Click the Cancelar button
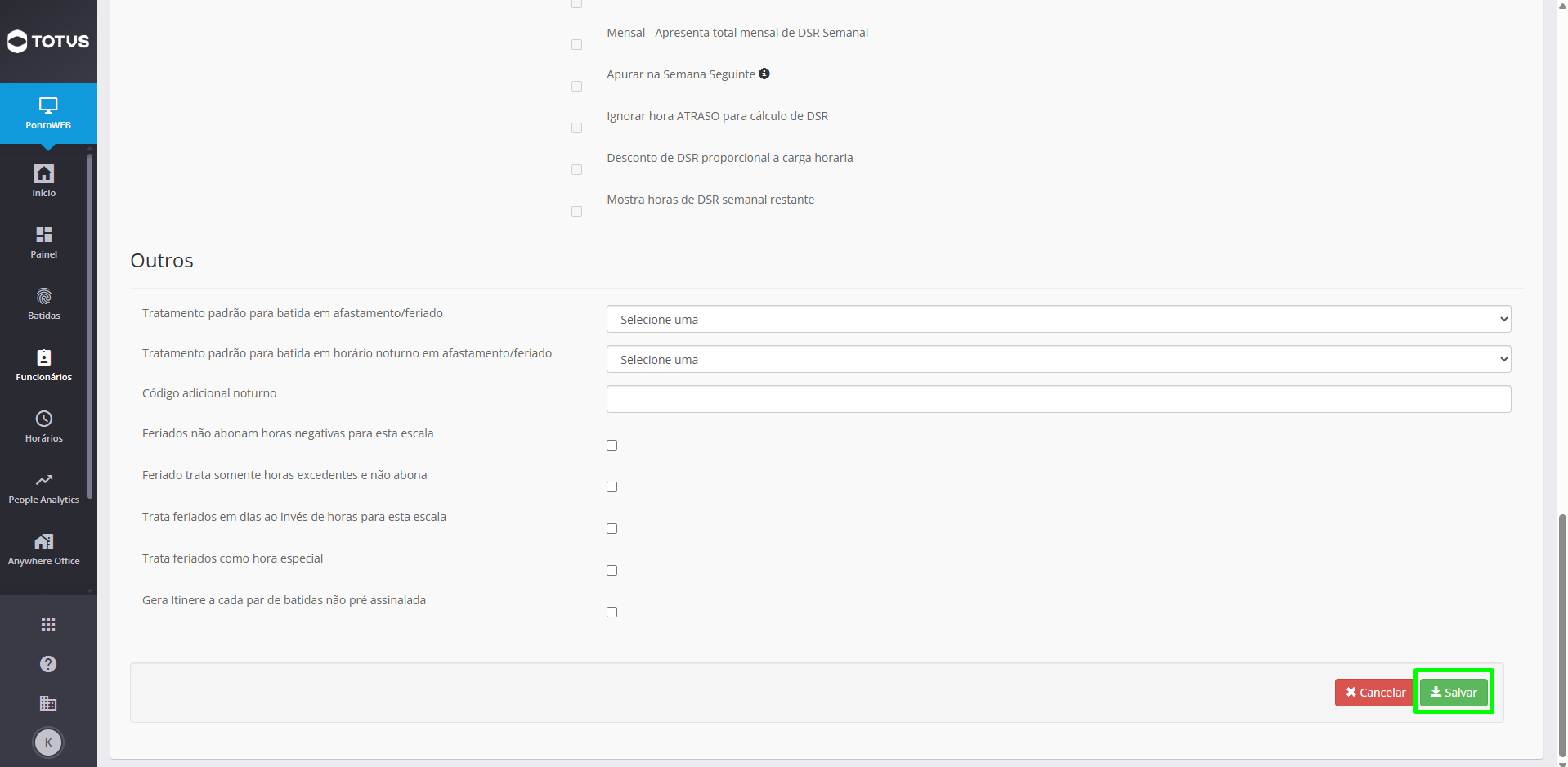 (x=1375, y=693)
